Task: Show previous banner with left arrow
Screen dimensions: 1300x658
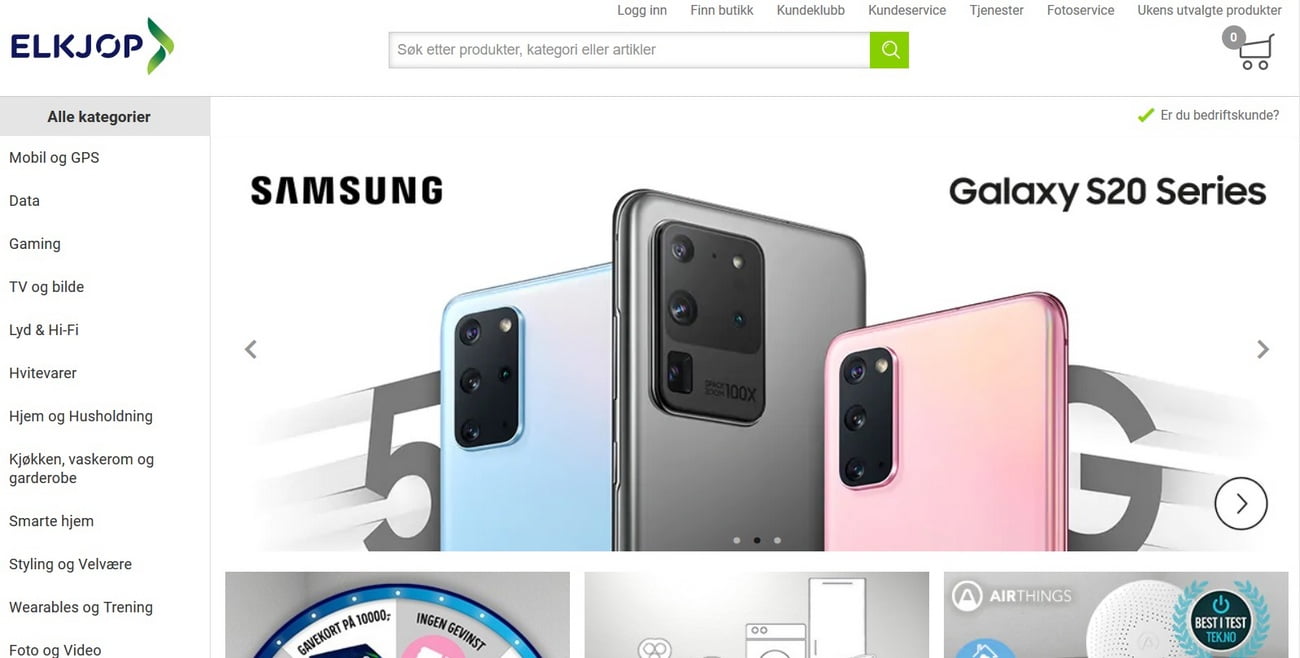Action: 251,349
